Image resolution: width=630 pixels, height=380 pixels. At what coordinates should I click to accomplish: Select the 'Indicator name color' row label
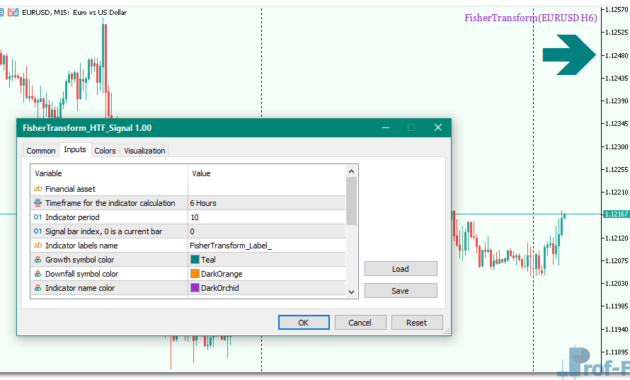pos(80,288)
